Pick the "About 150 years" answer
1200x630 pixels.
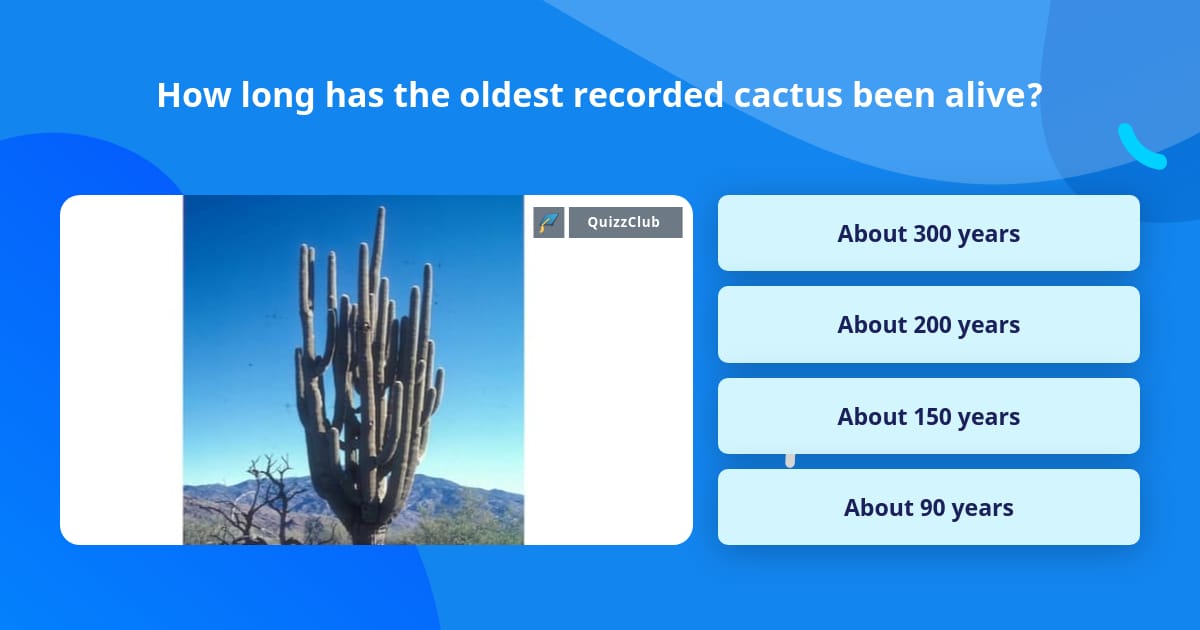coord(928,416)
